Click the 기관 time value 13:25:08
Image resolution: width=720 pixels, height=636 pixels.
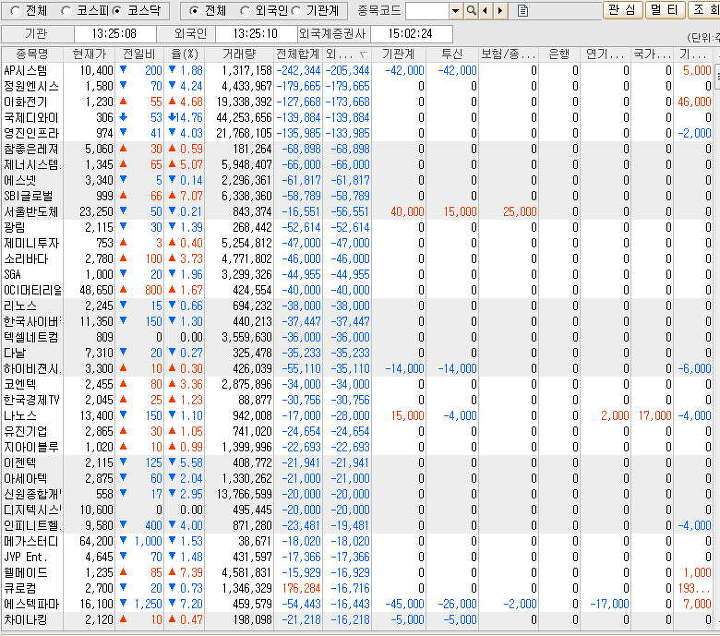[x=114, y=34]
